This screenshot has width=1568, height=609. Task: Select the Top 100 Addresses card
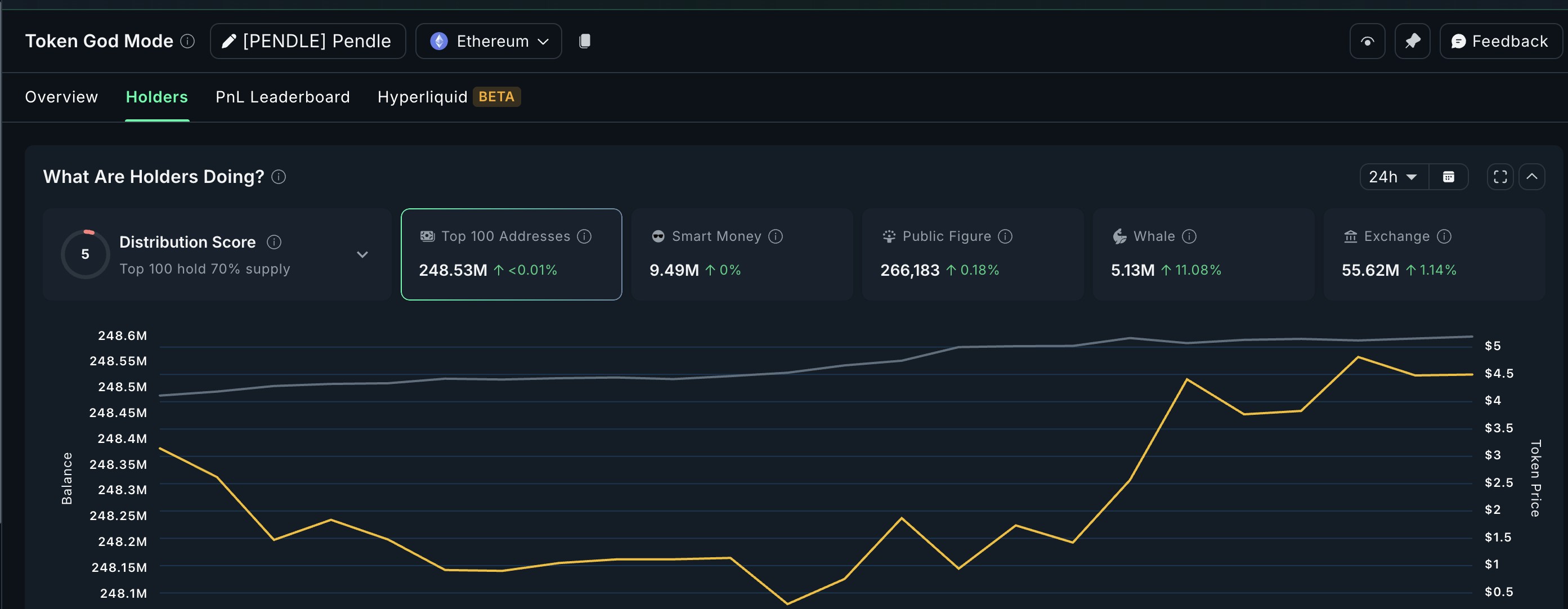511,254
